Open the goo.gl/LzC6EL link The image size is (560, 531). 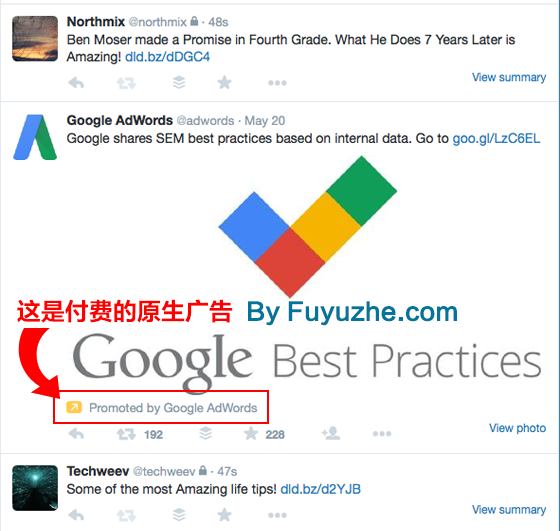496,139
